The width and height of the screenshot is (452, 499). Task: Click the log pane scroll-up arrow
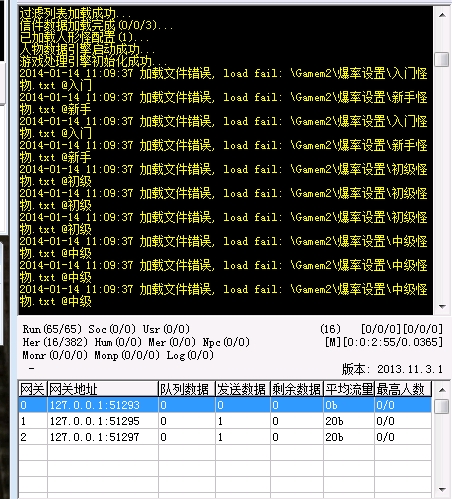[442, 15]
